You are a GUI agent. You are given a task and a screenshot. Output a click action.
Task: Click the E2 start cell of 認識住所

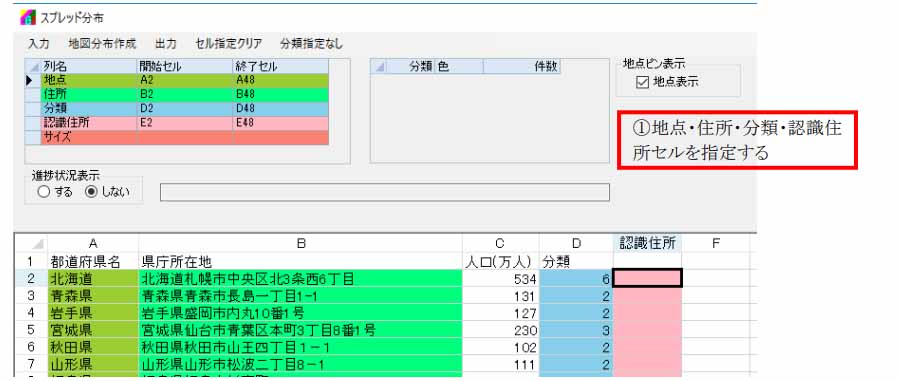[x=185, y=123]
